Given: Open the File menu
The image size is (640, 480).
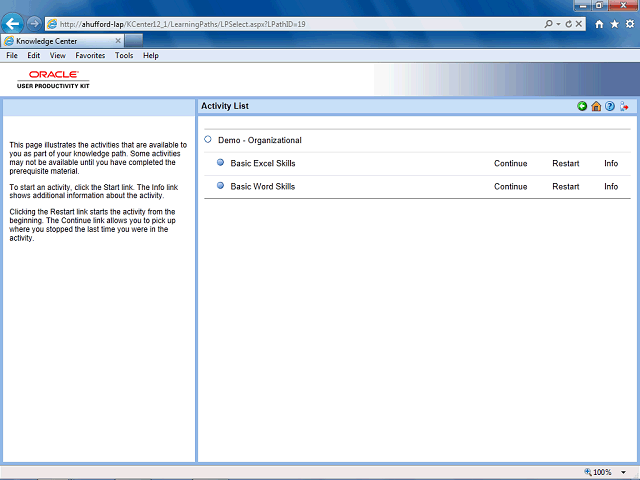Looking at the screenshot, I should (12, 56).
